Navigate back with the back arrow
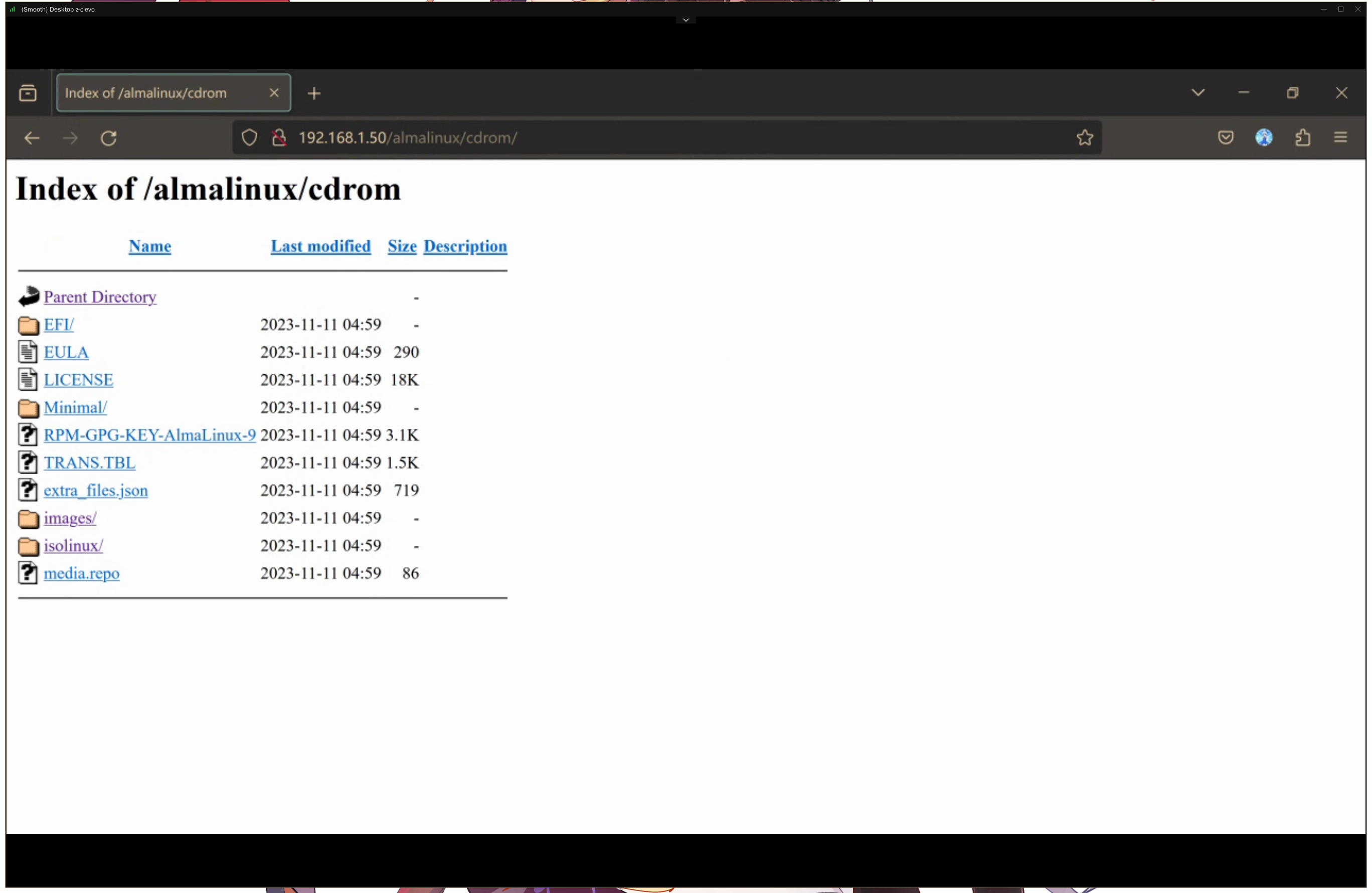1372x893 pixels. 32,138
